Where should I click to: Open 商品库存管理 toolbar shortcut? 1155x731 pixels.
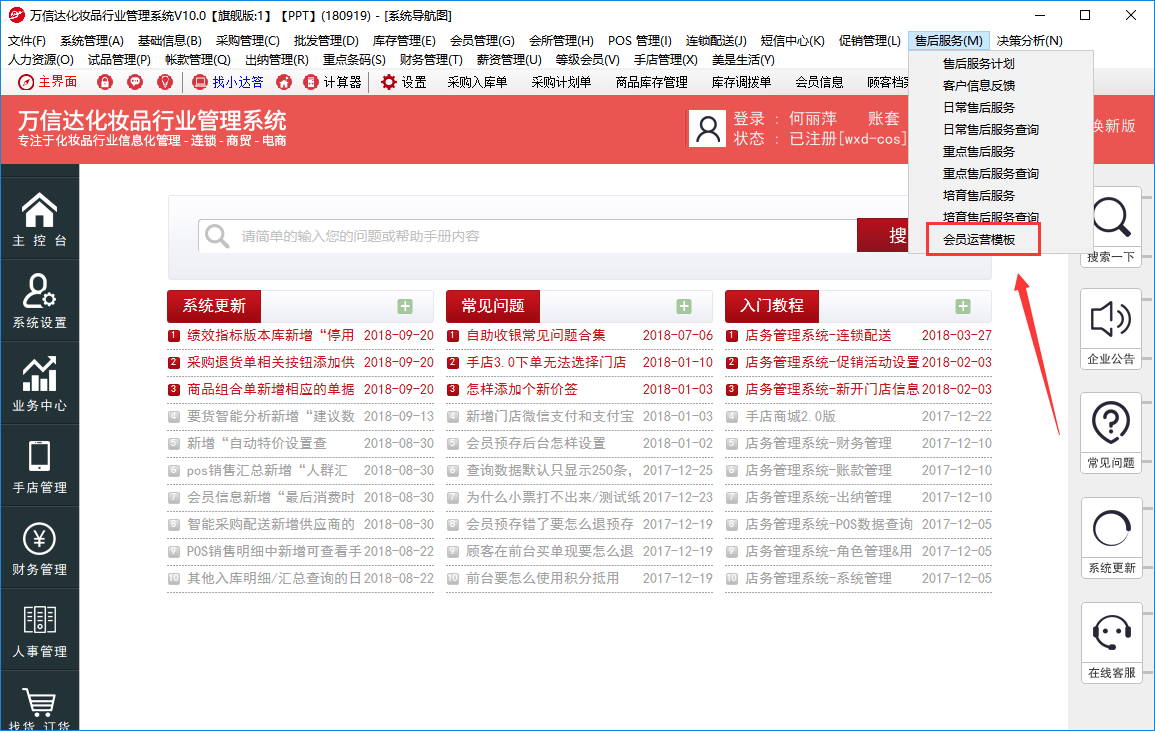(x=651, y=83)
